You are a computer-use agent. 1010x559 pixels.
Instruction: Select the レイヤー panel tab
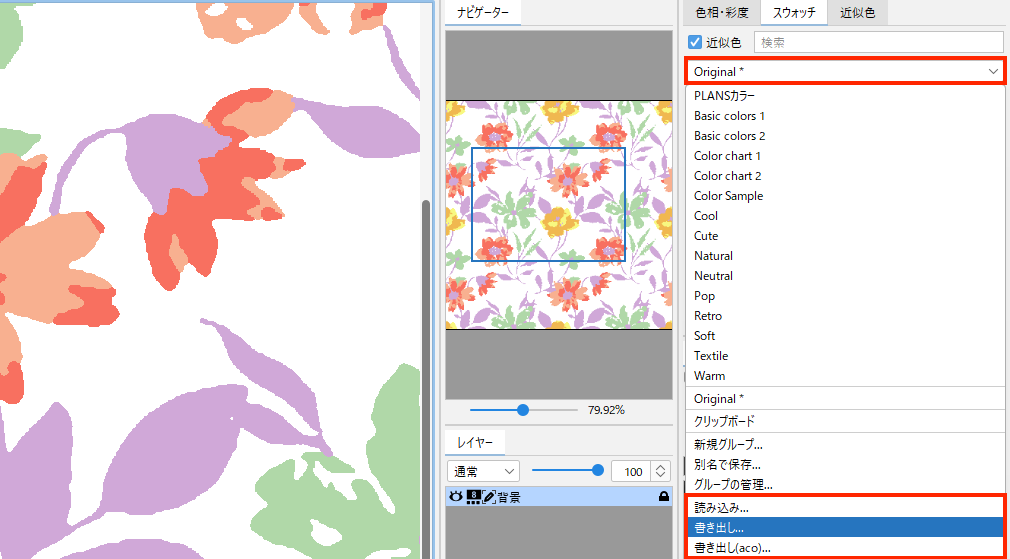[475, 442]
